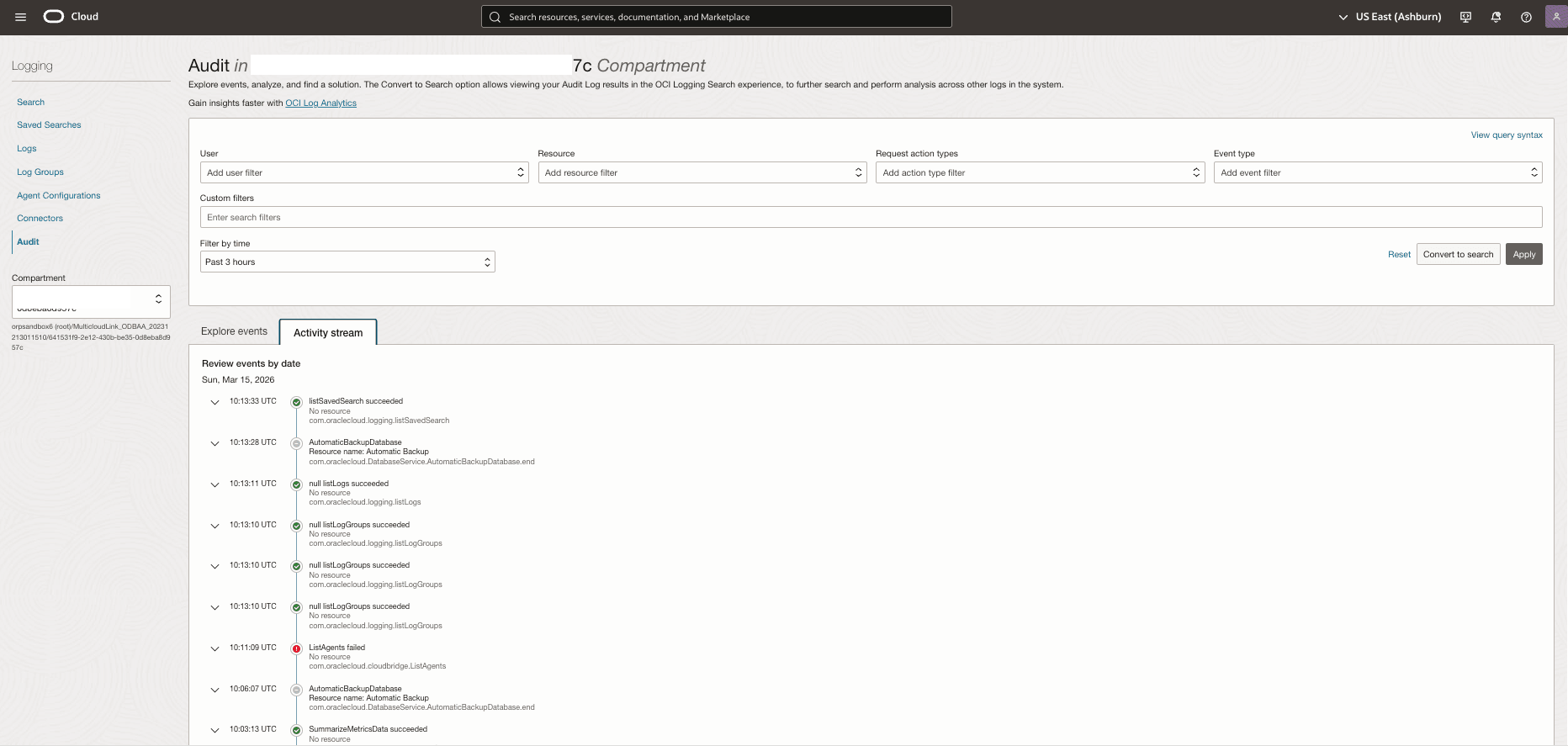This screenshot has width=1568, height=746.
Task: Expand the 10:13:11 UTC listLogs event
Action: coord(215,484)
